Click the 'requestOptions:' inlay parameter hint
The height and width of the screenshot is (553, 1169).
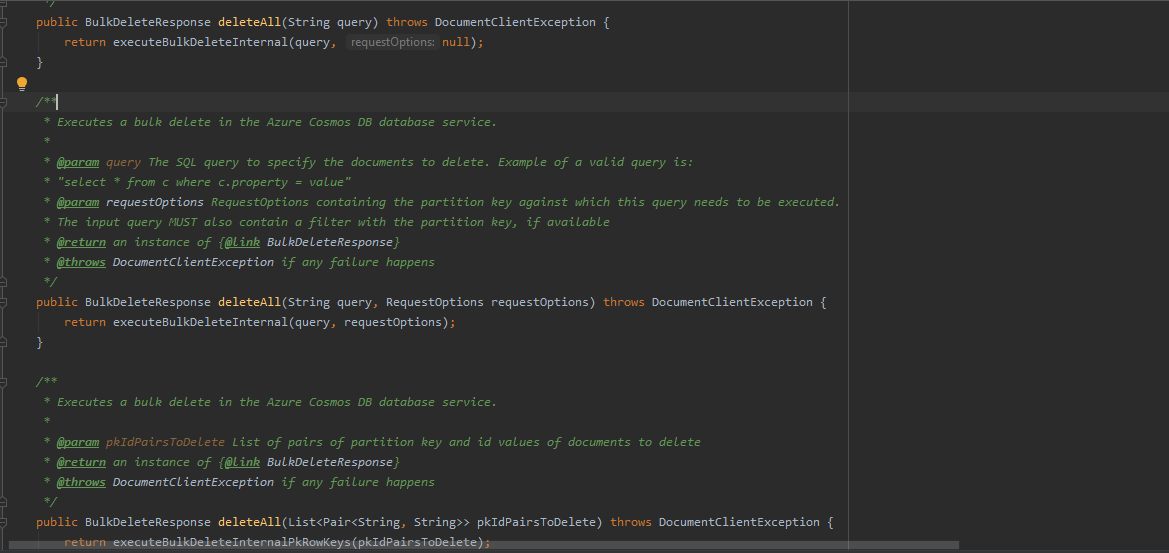392,42
